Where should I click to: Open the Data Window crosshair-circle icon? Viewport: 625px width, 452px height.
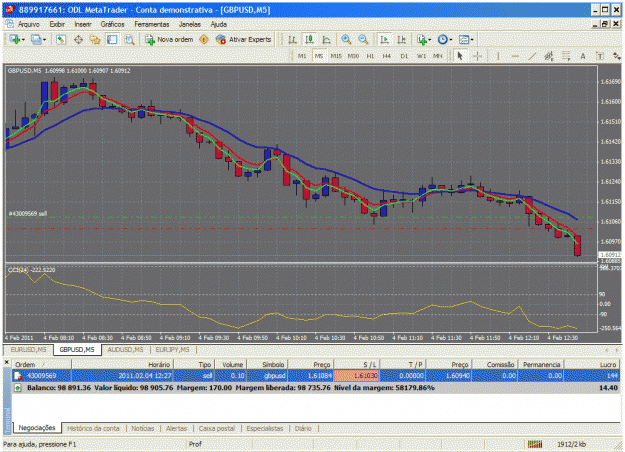[x=78, y=39]
